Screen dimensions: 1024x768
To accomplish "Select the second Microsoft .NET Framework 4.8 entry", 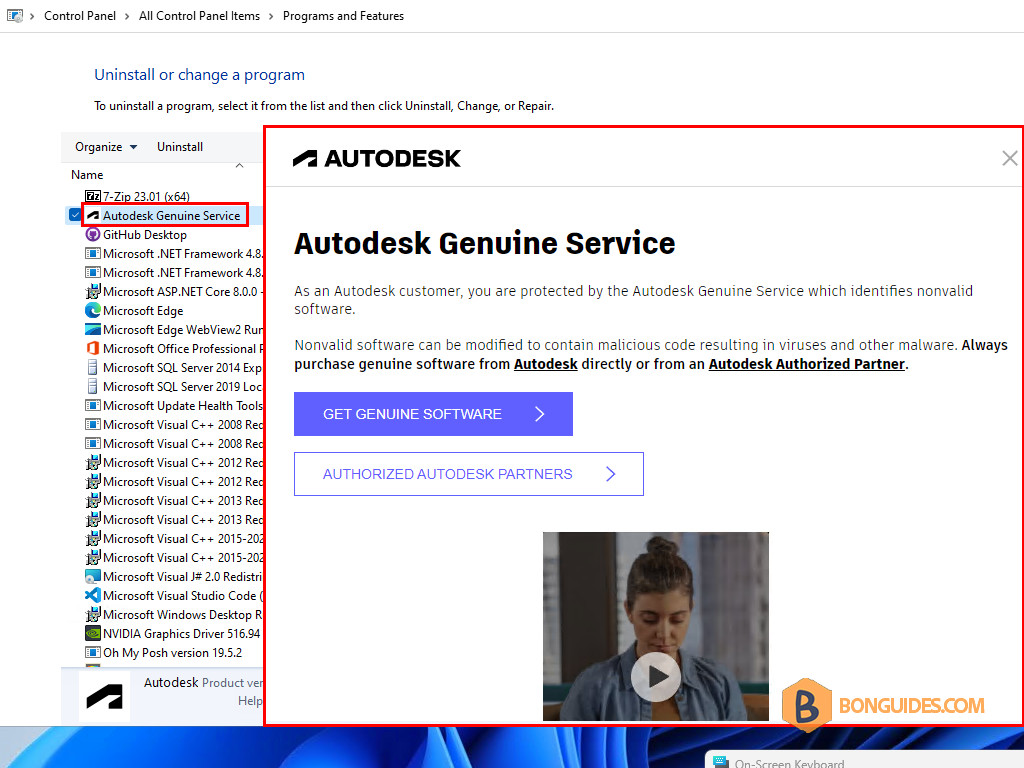I will click(174, 272).
